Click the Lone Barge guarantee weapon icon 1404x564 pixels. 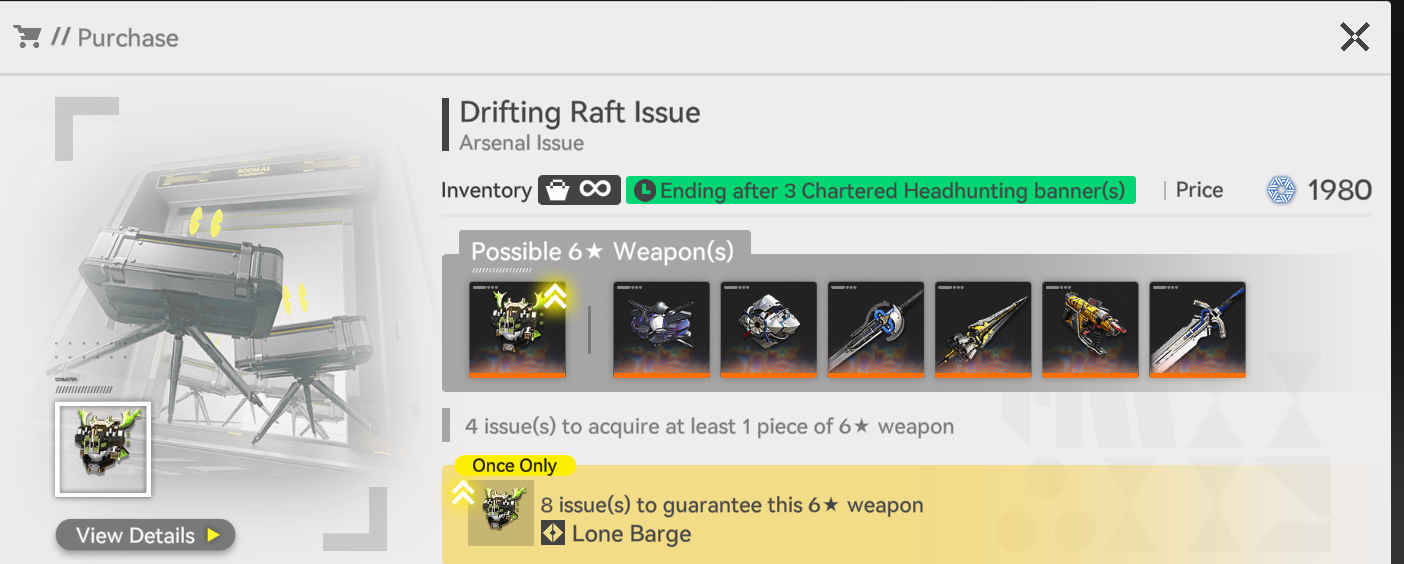[501, 513]
